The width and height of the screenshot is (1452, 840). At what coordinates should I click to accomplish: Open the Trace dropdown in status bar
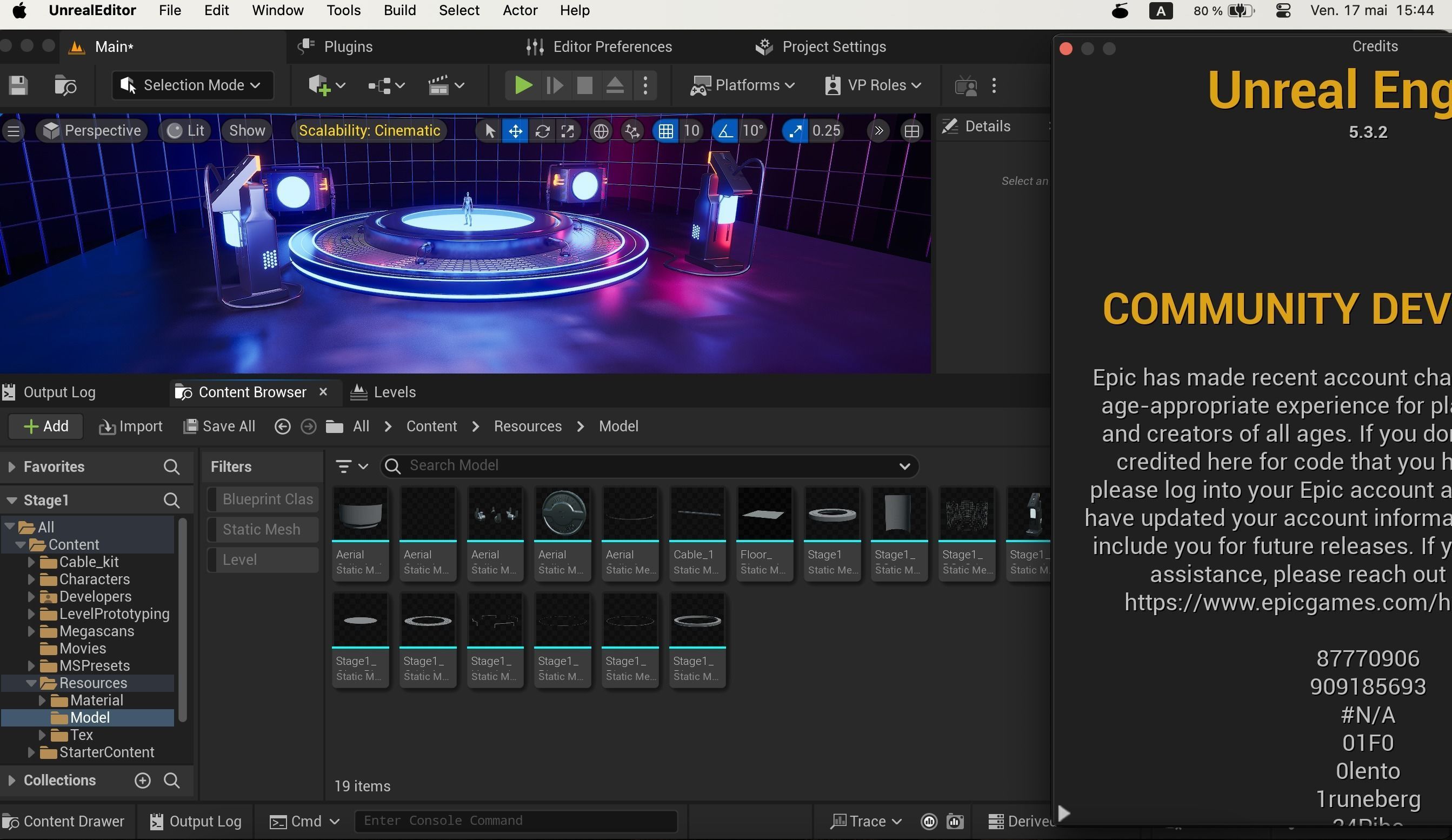865,821
